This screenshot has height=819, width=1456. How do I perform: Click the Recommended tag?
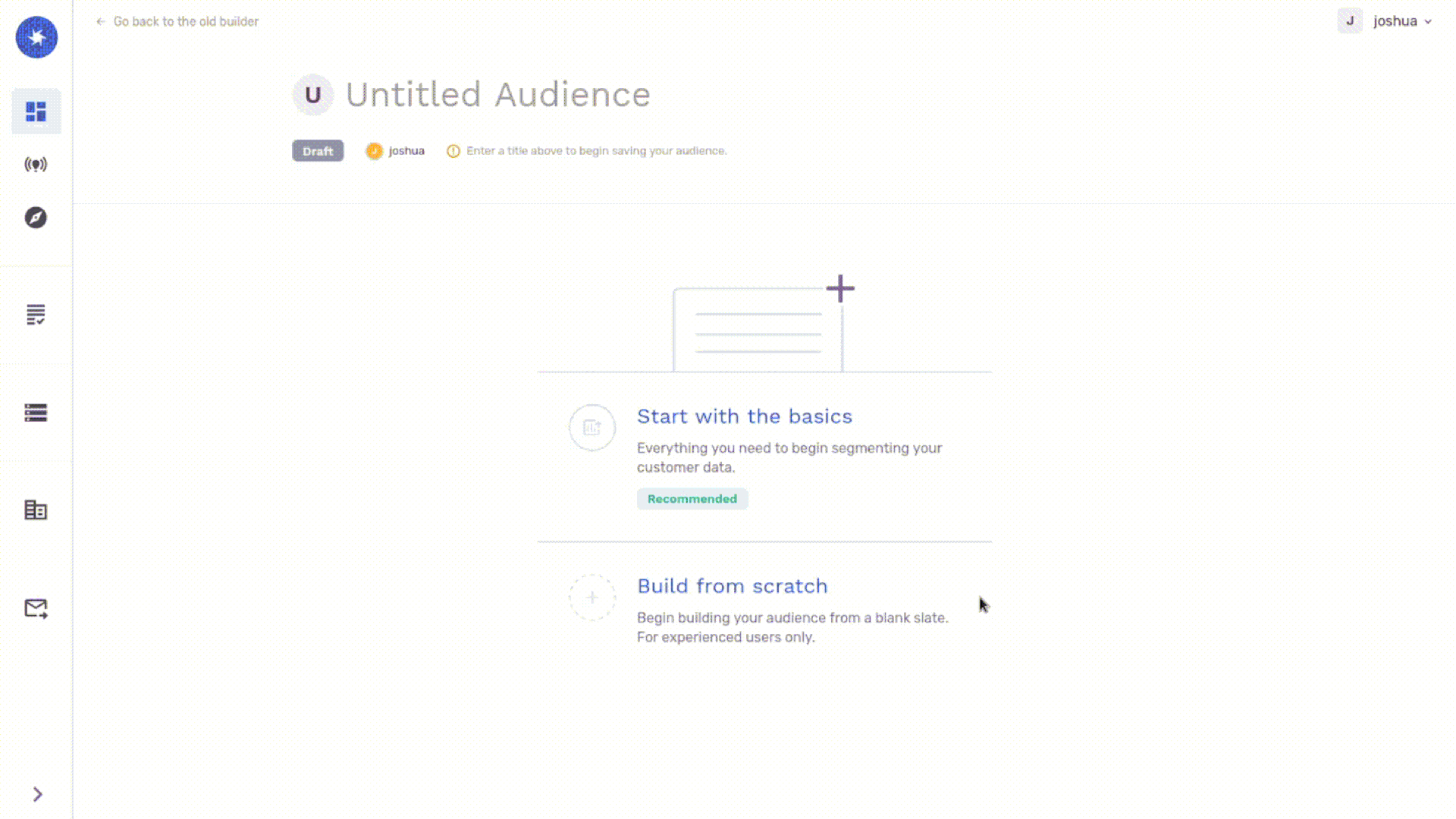[x=692, y=499]
